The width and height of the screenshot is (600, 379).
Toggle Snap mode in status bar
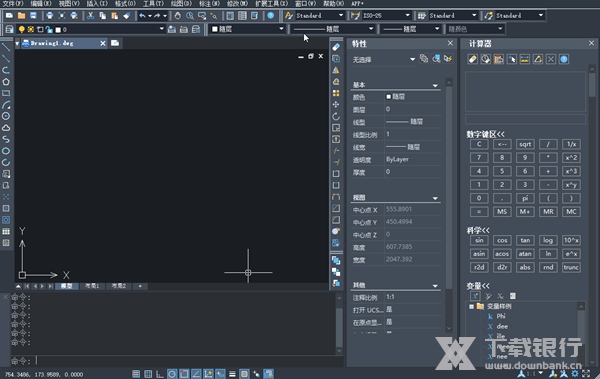136,374
